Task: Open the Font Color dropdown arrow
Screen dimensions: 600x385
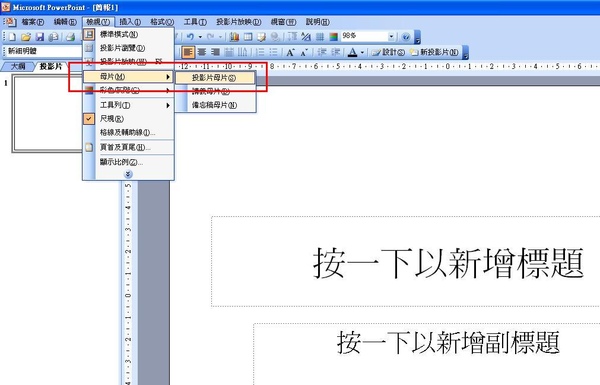Action: point(362,52)
